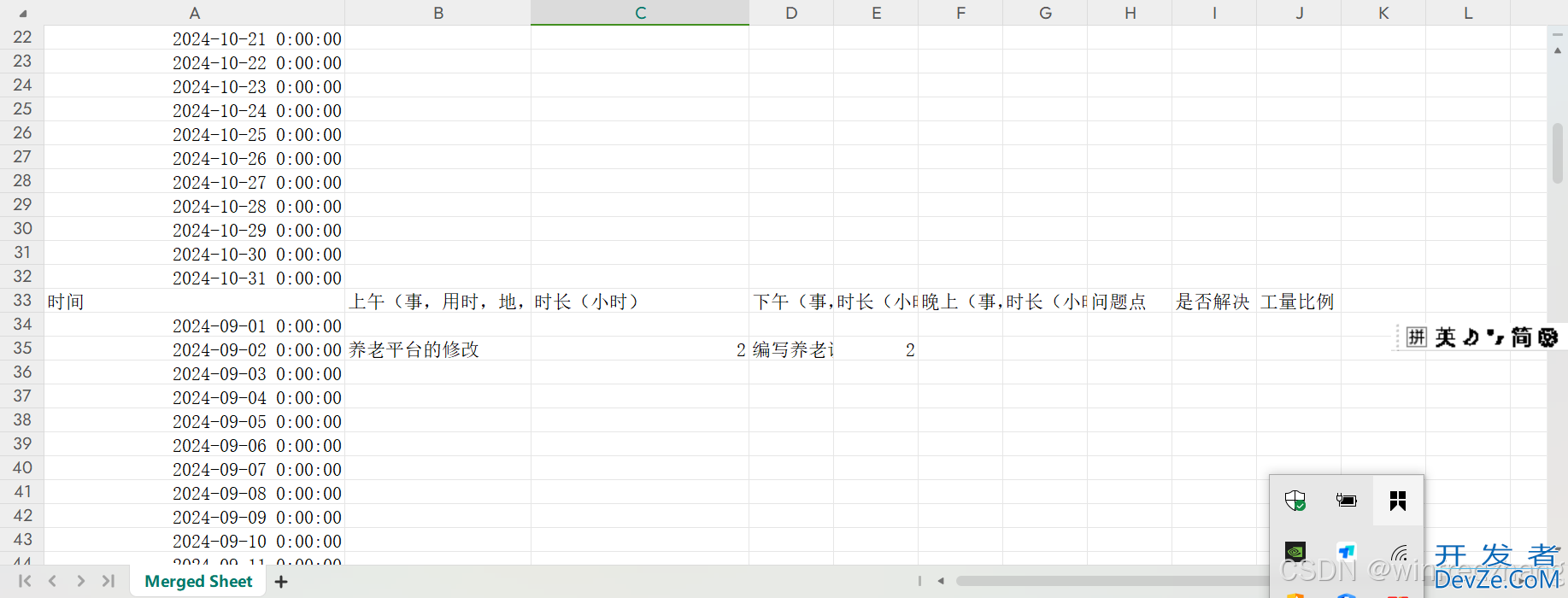Open the NVIDIA tray icon
This screenshot has height=598, width=1568.
click(x=1295, y=551)
